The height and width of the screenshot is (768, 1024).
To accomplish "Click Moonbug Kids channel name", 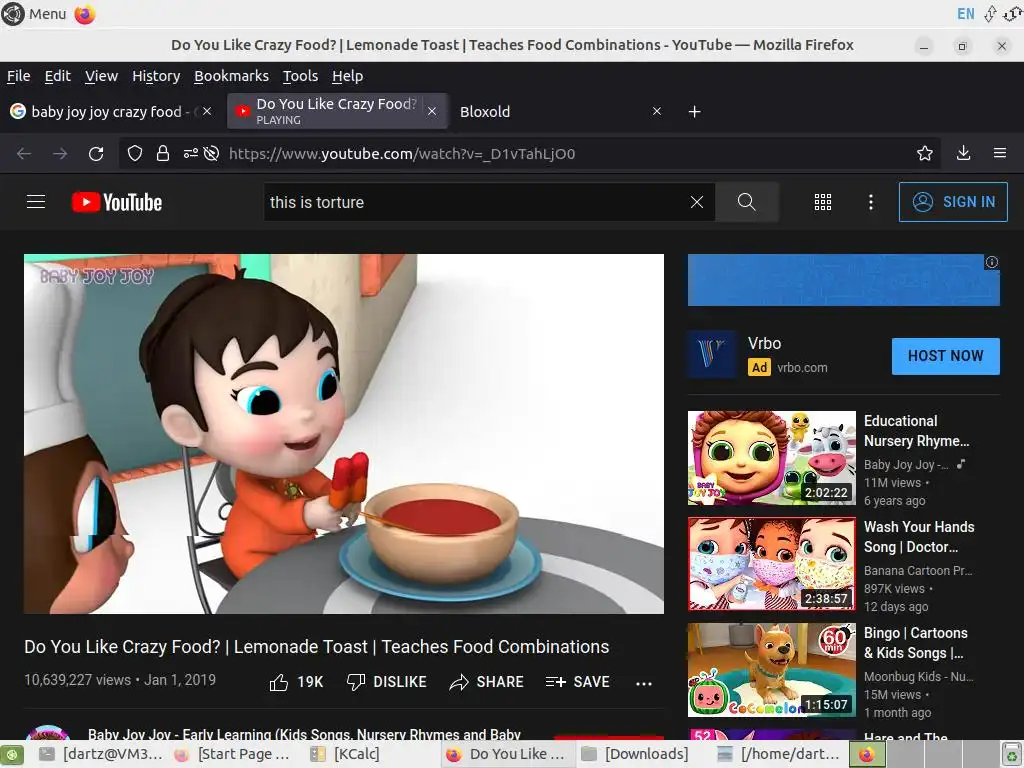I will [919, 677].
